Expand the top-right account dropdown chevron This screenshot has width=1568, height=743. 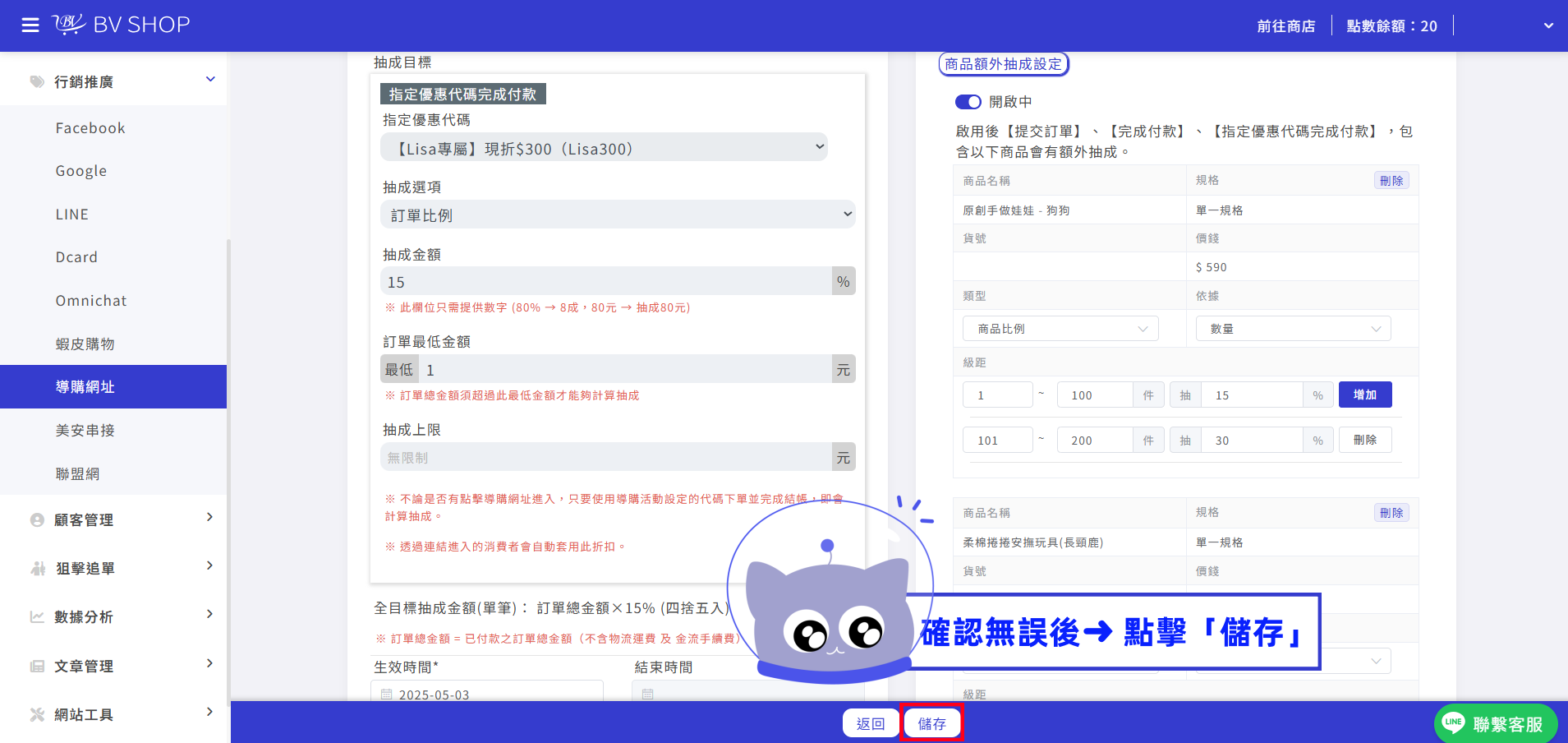(x=1548, y=25)
